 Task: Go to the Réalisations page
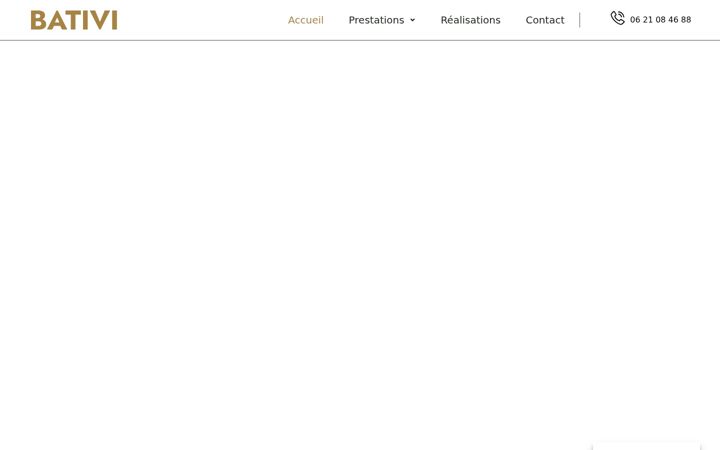[470, 20]
